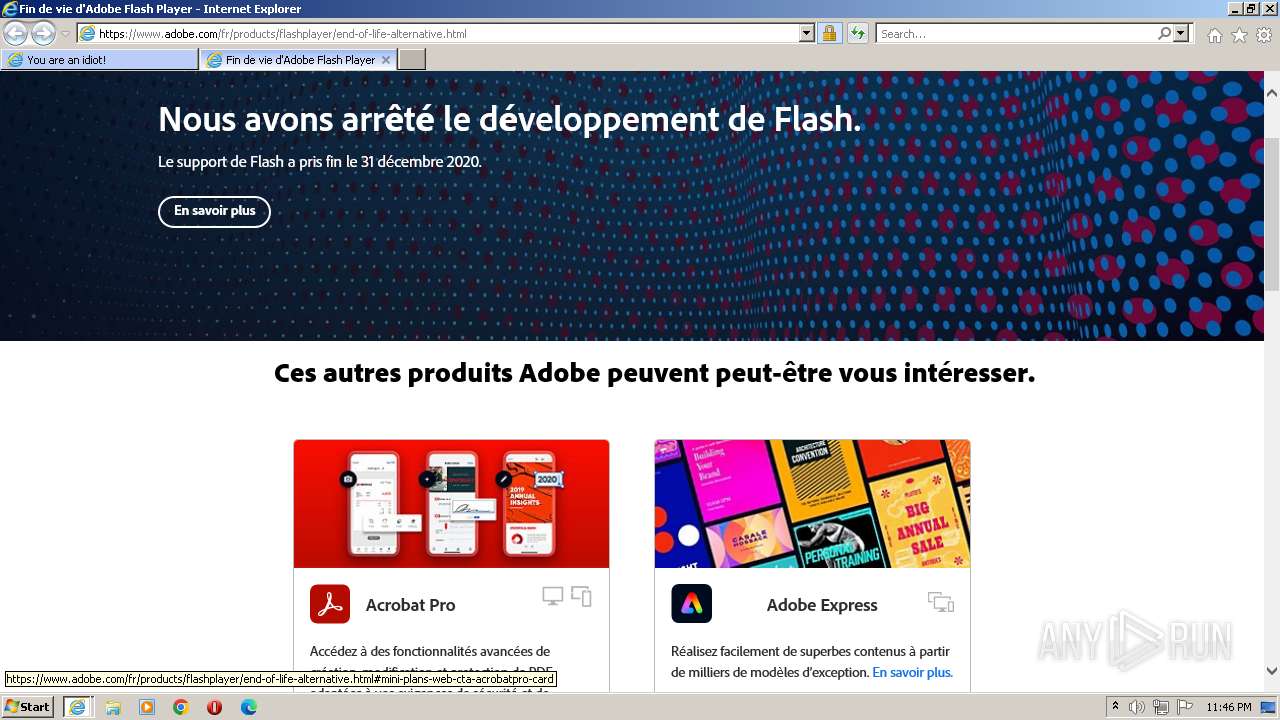This screenshot has height=720, width=1280.
Task: Click the mobile devices icon on Acrobat Pro card
Action: (x=582, y=597)
